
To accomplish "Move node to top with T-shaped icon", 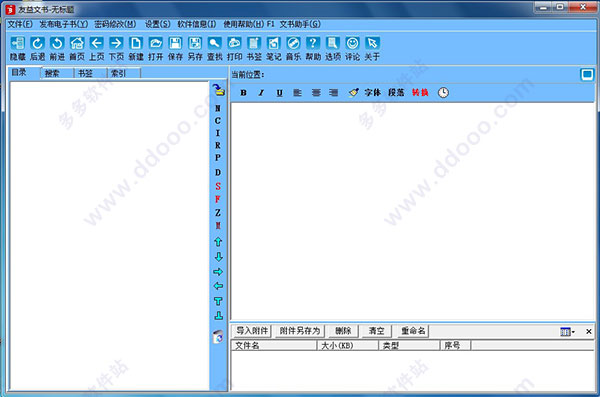I will 218,301.
